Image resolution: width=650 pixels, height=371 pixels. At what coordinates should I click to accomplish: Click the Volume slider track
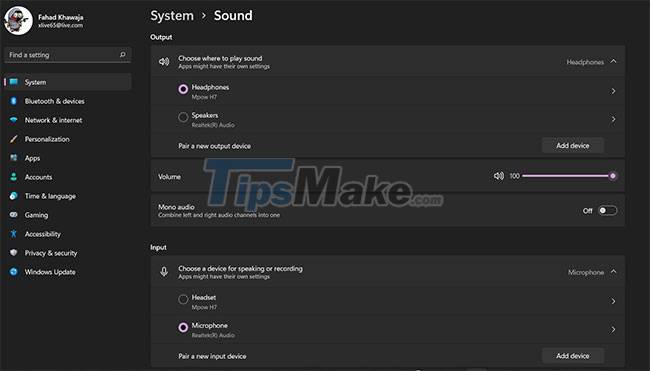pyautogui.click(x=567, y=176)
